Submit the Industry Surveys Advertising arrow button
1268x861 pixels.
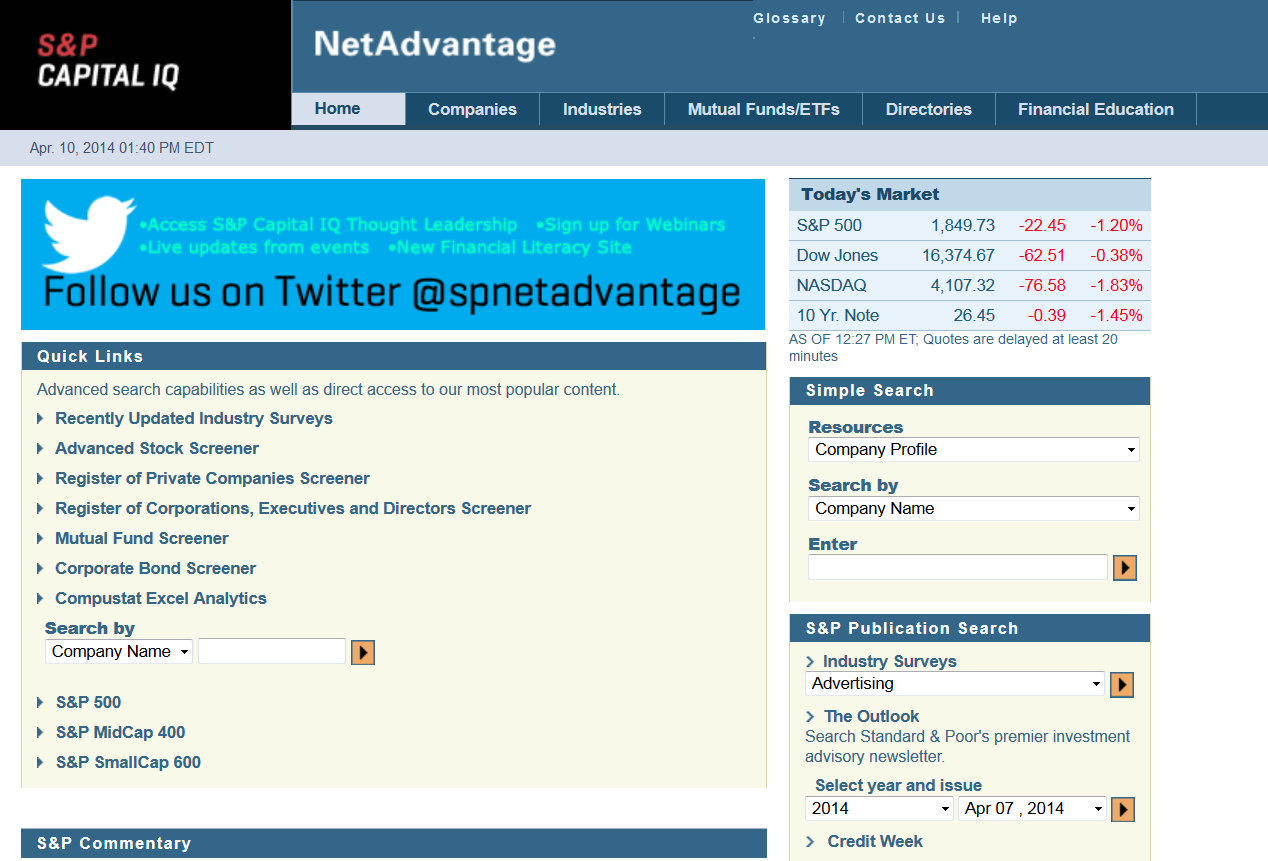click(x=1122, y=684)
